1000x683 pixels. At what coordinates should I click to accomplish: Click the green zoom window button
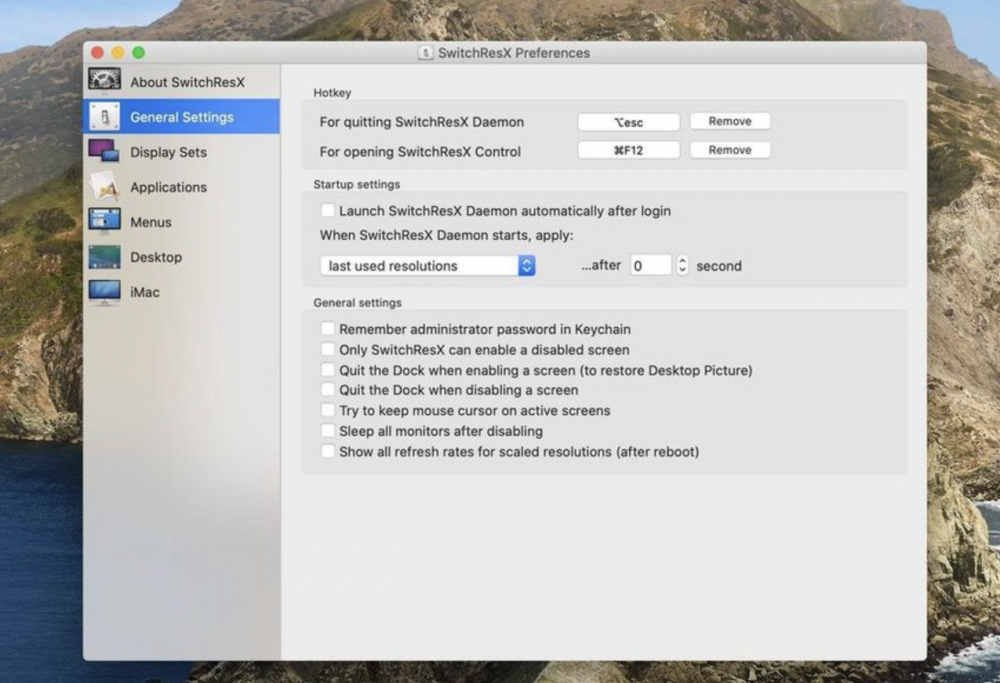coord(138,52)
